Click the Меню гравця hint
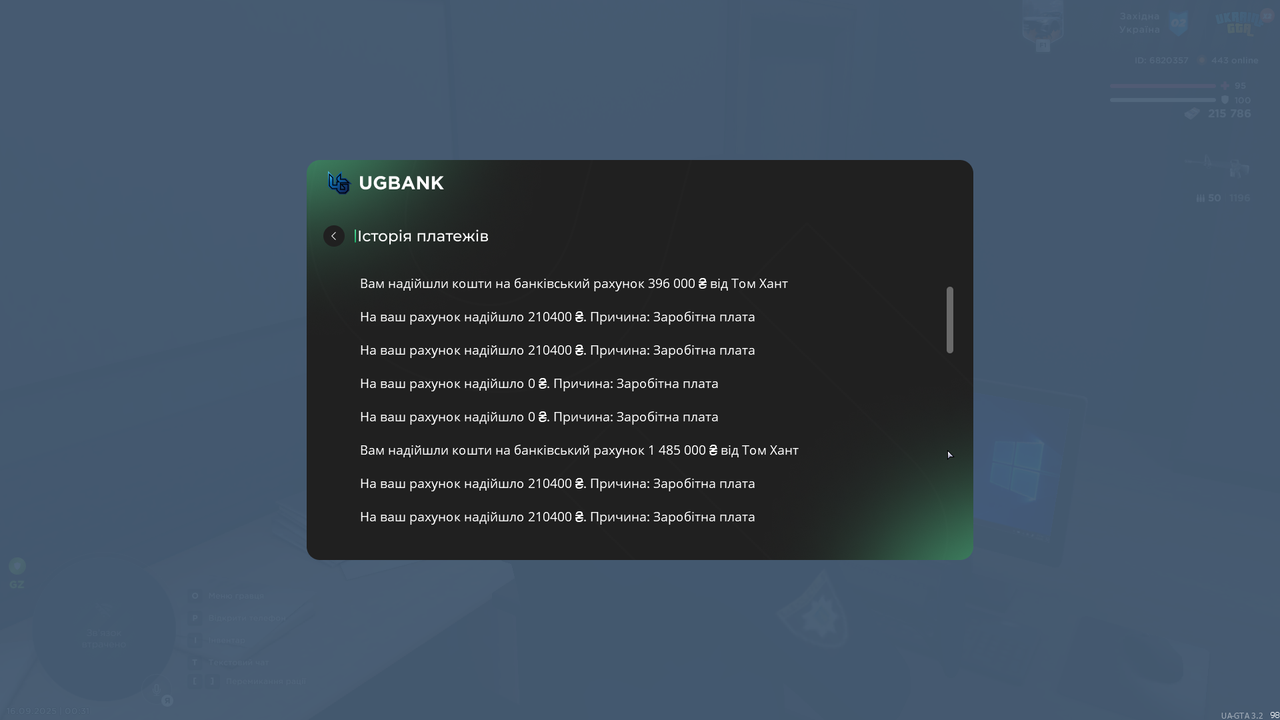The height and width of the screenshot is (720, 1280). point(237,596)
